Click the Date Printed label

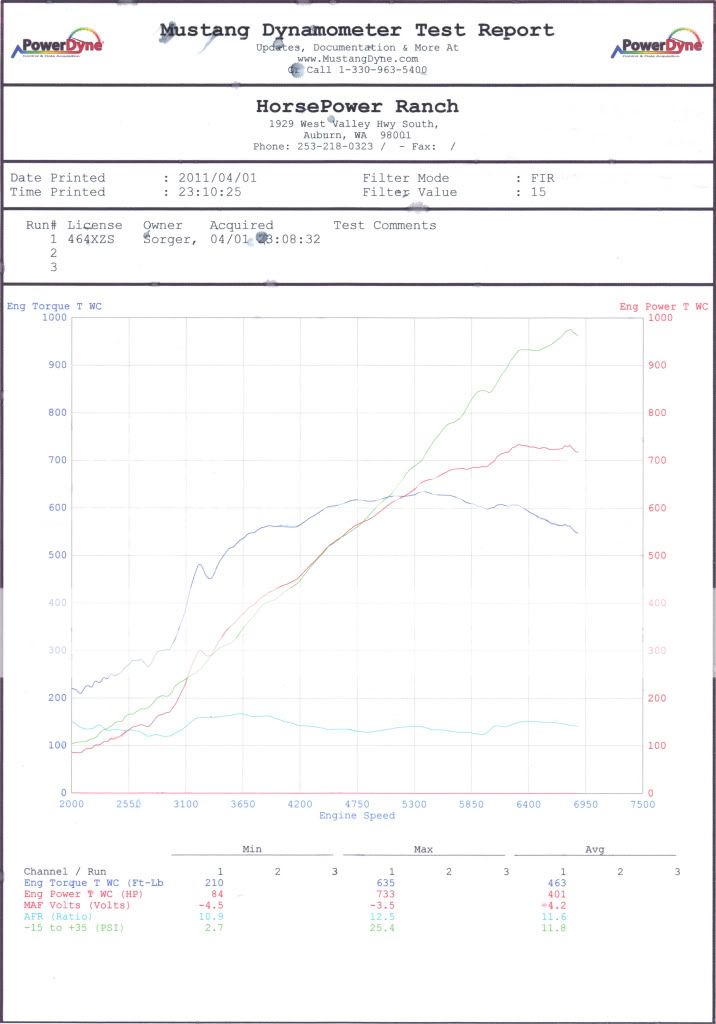coord(57,178)
